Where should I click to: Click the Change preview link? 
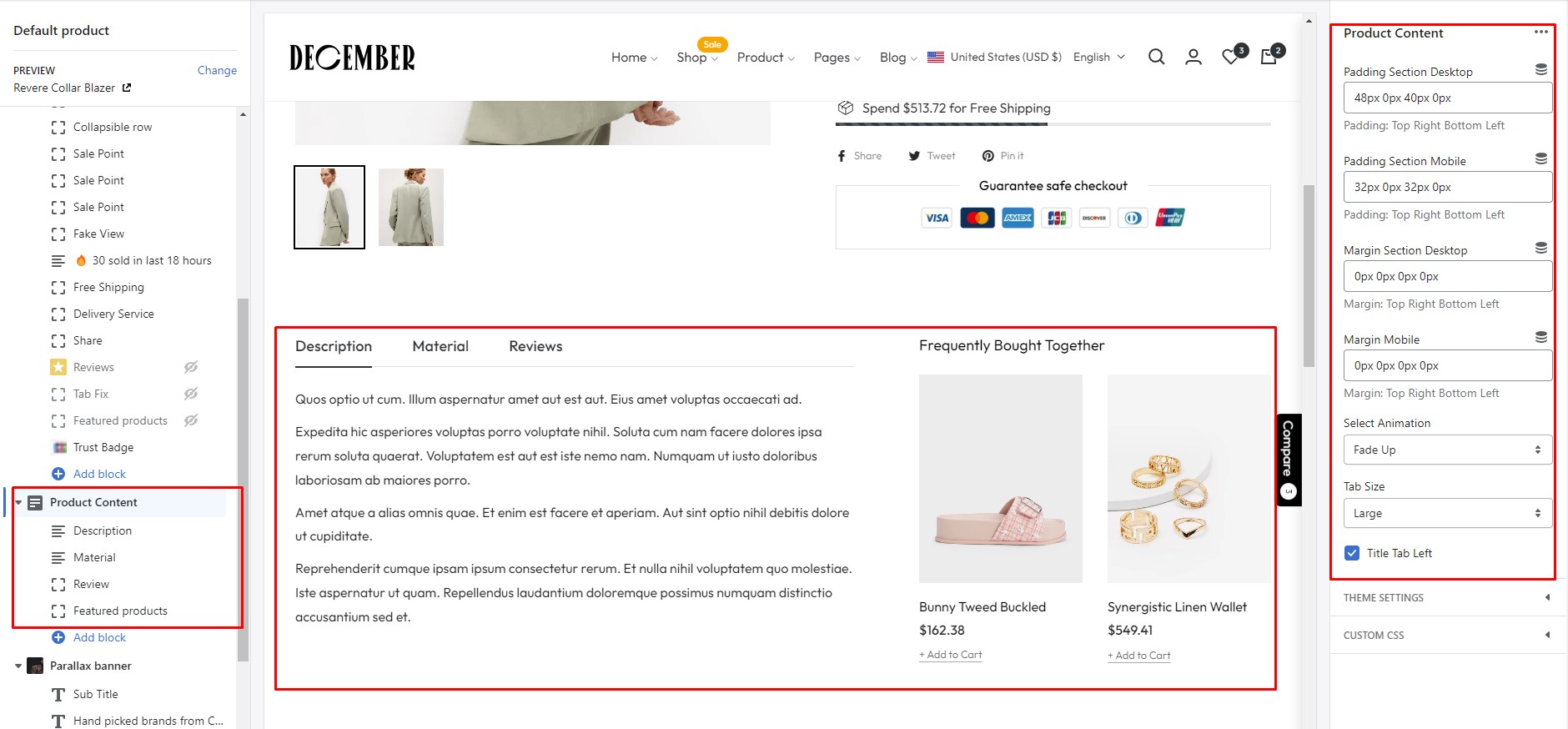click(x=217, y=70)
